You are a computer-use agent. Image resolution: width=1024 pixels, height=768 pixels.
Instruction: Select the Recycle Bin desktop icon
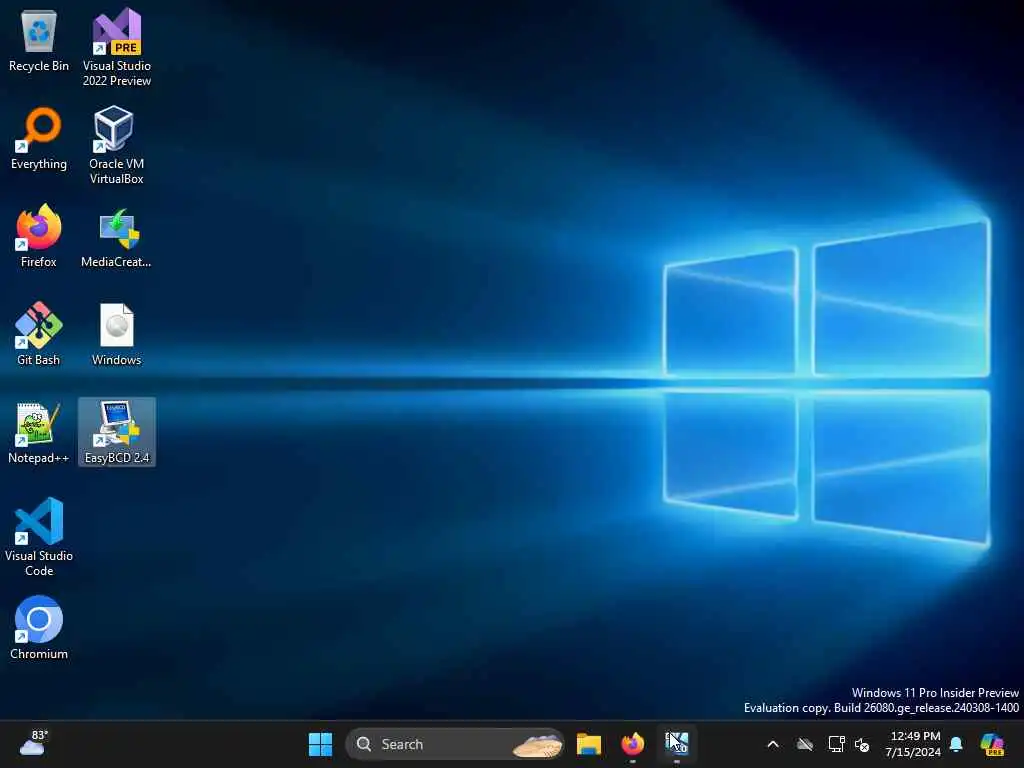(x=39, y=40)
